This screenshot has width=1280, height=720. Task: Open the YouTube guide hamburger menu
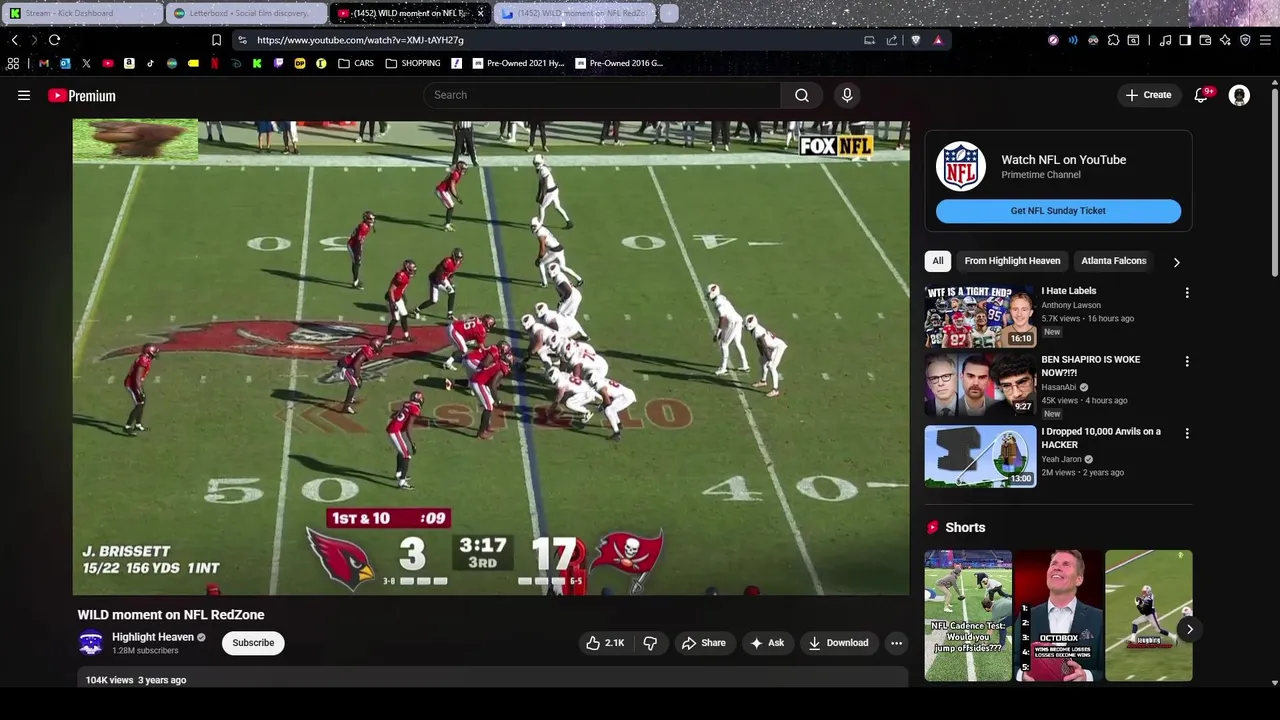click(24, 95)
